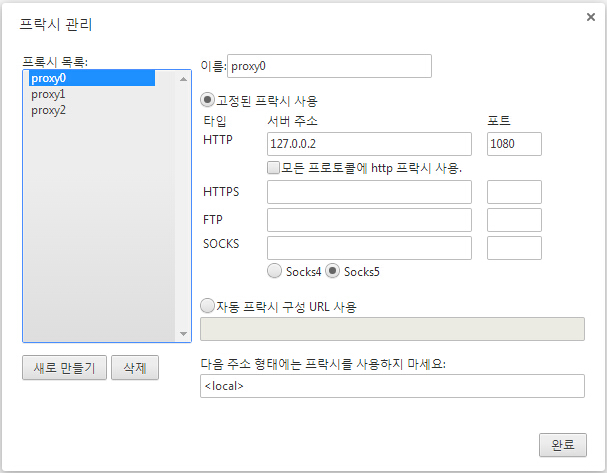Click the proxy bypass field containing <local>
The height and width of the screenshot is (473, 607).
click(392, 386)
